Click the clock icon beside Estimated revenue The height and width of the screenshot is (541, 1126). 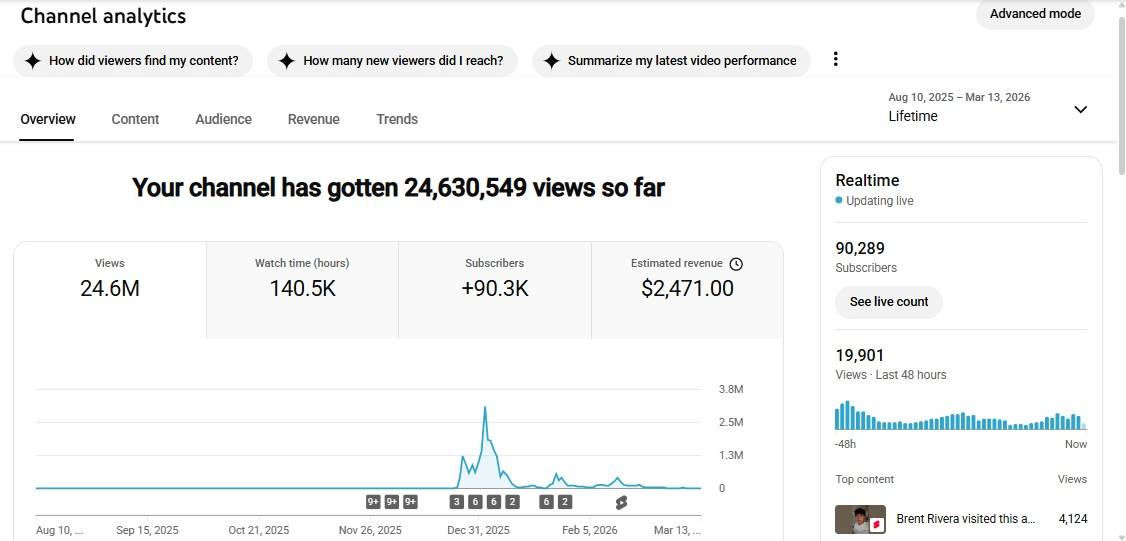tap(736, 264)
